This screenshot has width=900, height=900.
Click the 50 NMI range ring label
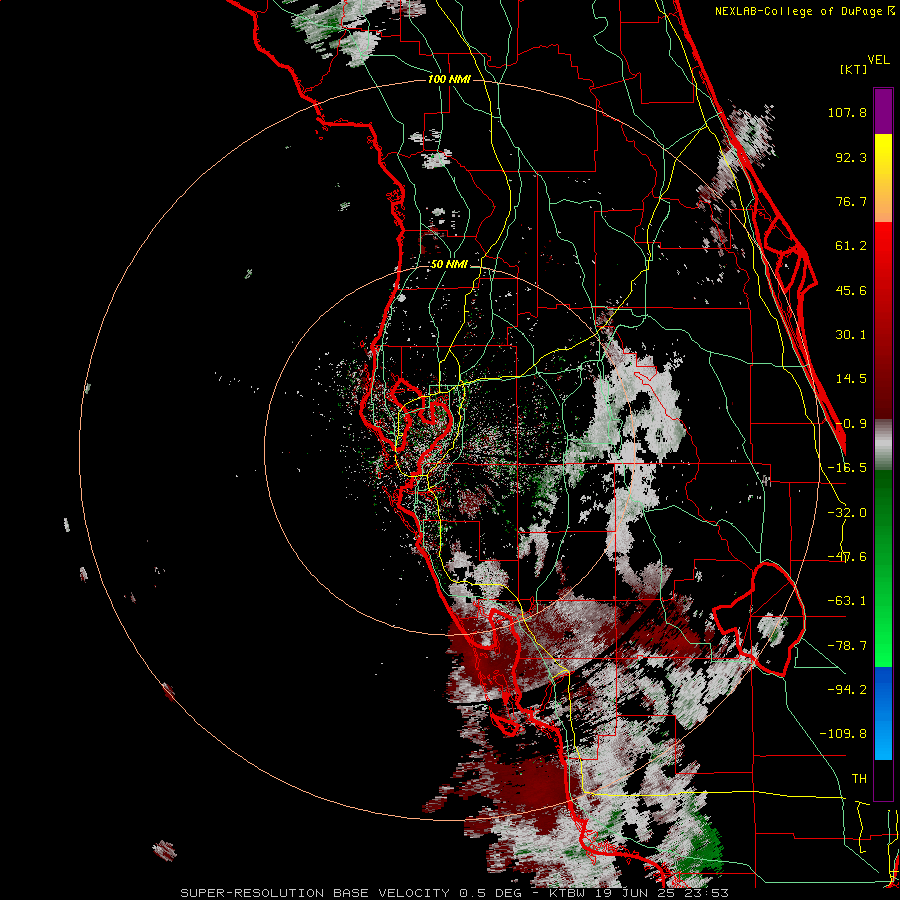tap(449, 265)
